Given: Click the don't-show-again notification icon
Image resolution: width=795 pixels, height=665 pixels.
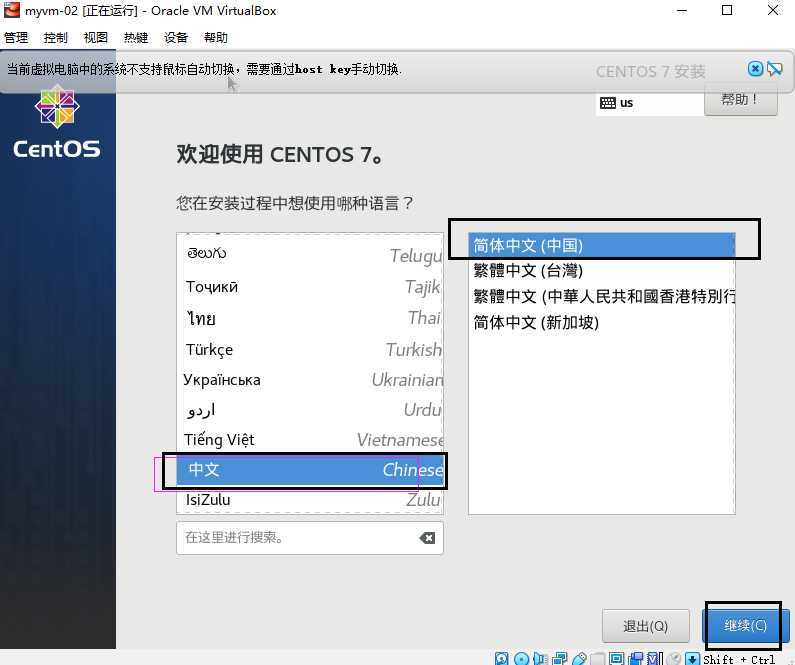Looking at the screenshot, I should (x=775, y=68).
